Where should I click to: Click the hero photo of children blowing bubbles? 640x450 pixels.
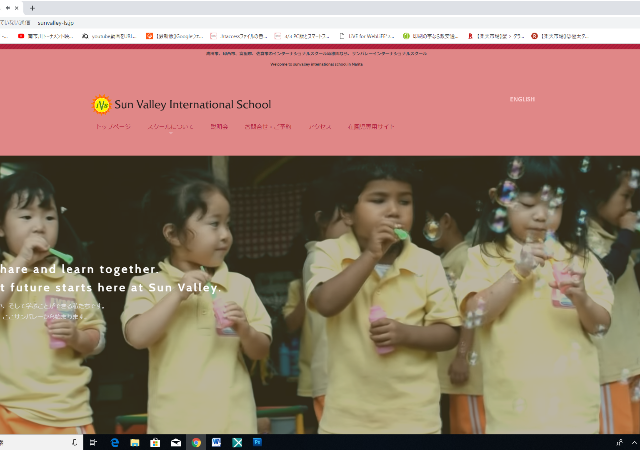[x=320, y=295]
